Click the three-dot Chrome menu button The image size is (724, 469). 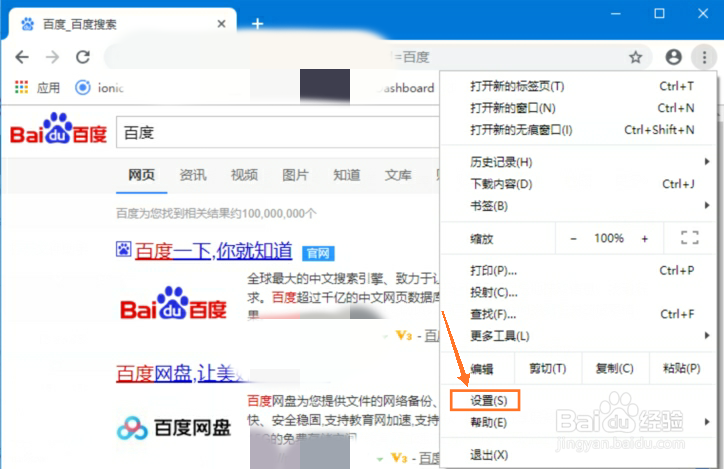(x=704, y=57)
